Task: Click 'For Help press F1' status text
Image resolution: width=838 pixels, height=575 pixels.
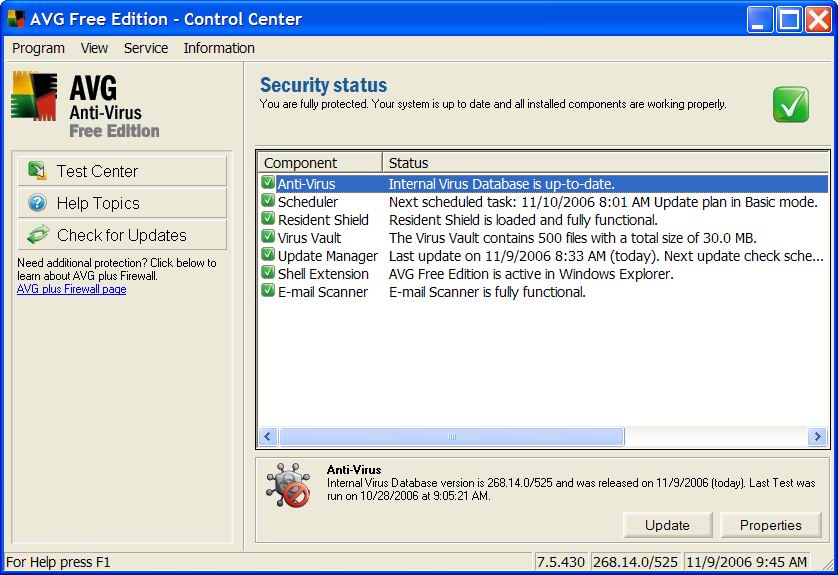Action: tap(58, 562)
